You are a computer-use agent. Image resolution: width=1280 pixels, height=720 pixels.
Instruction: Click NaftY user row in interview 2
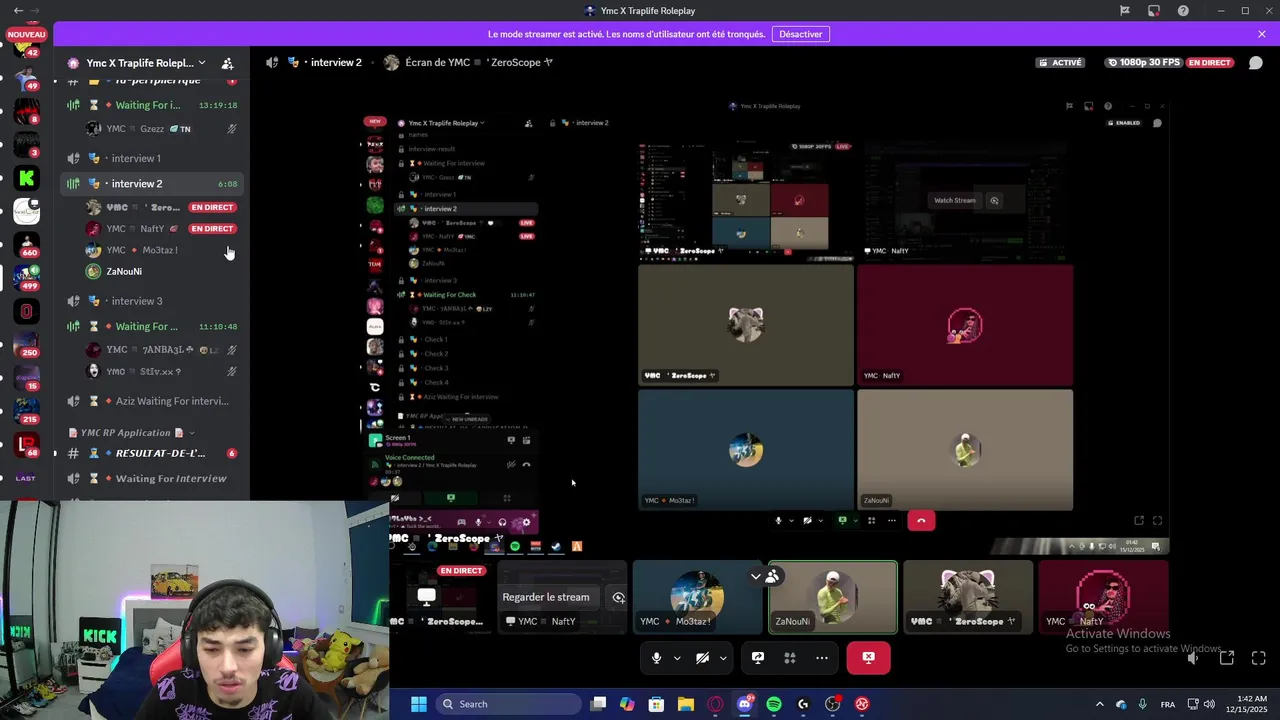[160, 229]
